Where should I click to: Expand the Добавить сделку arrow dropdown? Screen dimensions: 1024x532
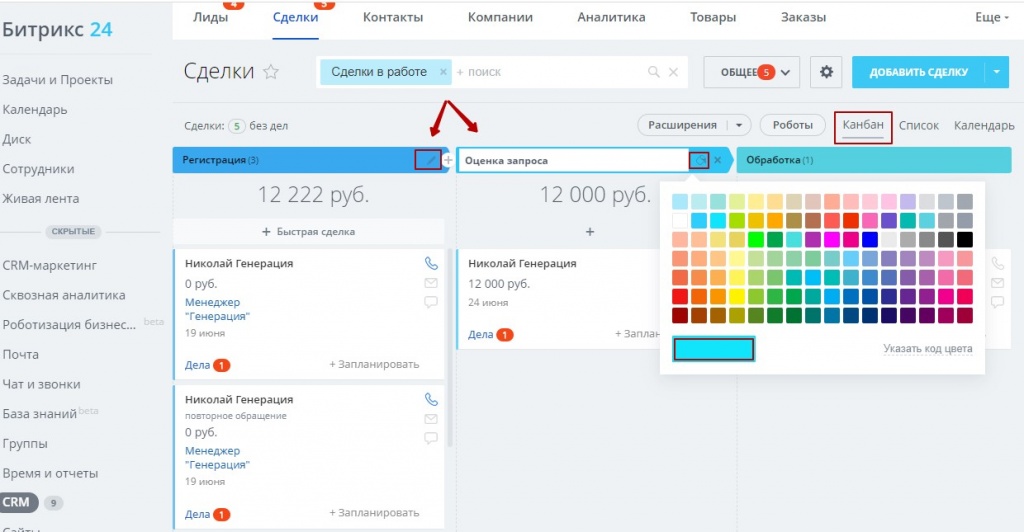point(997,72)
